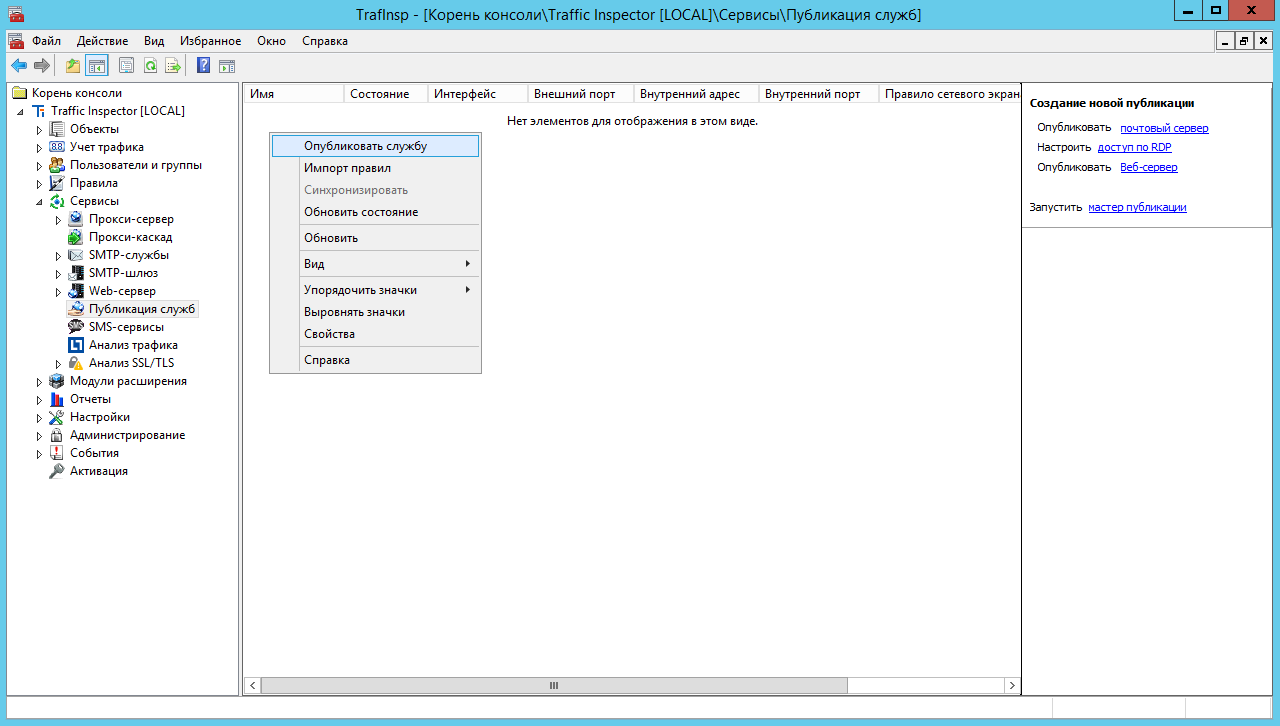This screenshot has width=1280, height=726.
Task: Click the Веб-сервер link
Action: click(x=1149, y=167)
